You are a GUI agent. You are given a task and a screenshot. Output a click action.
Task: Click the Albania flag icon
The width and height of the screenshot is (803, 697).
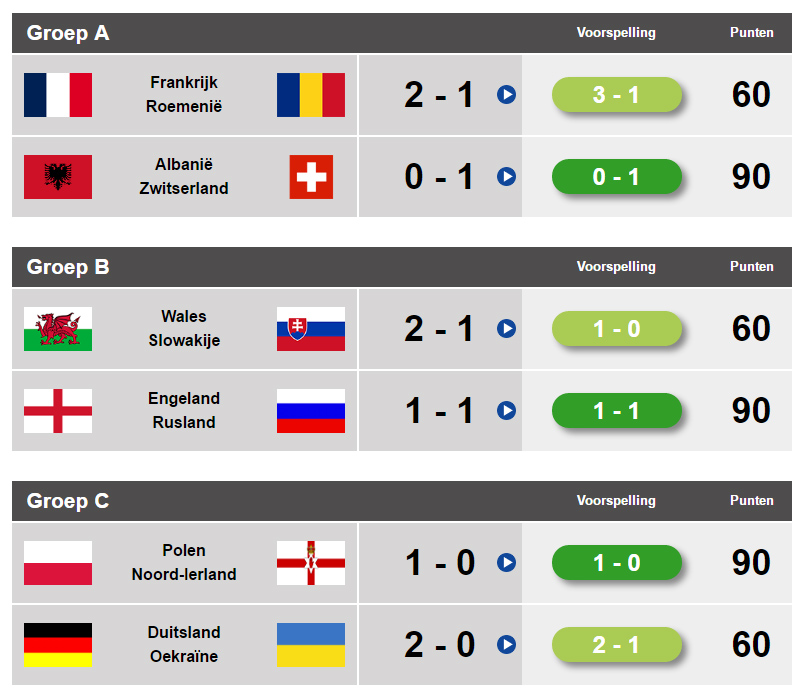(58, 177)
